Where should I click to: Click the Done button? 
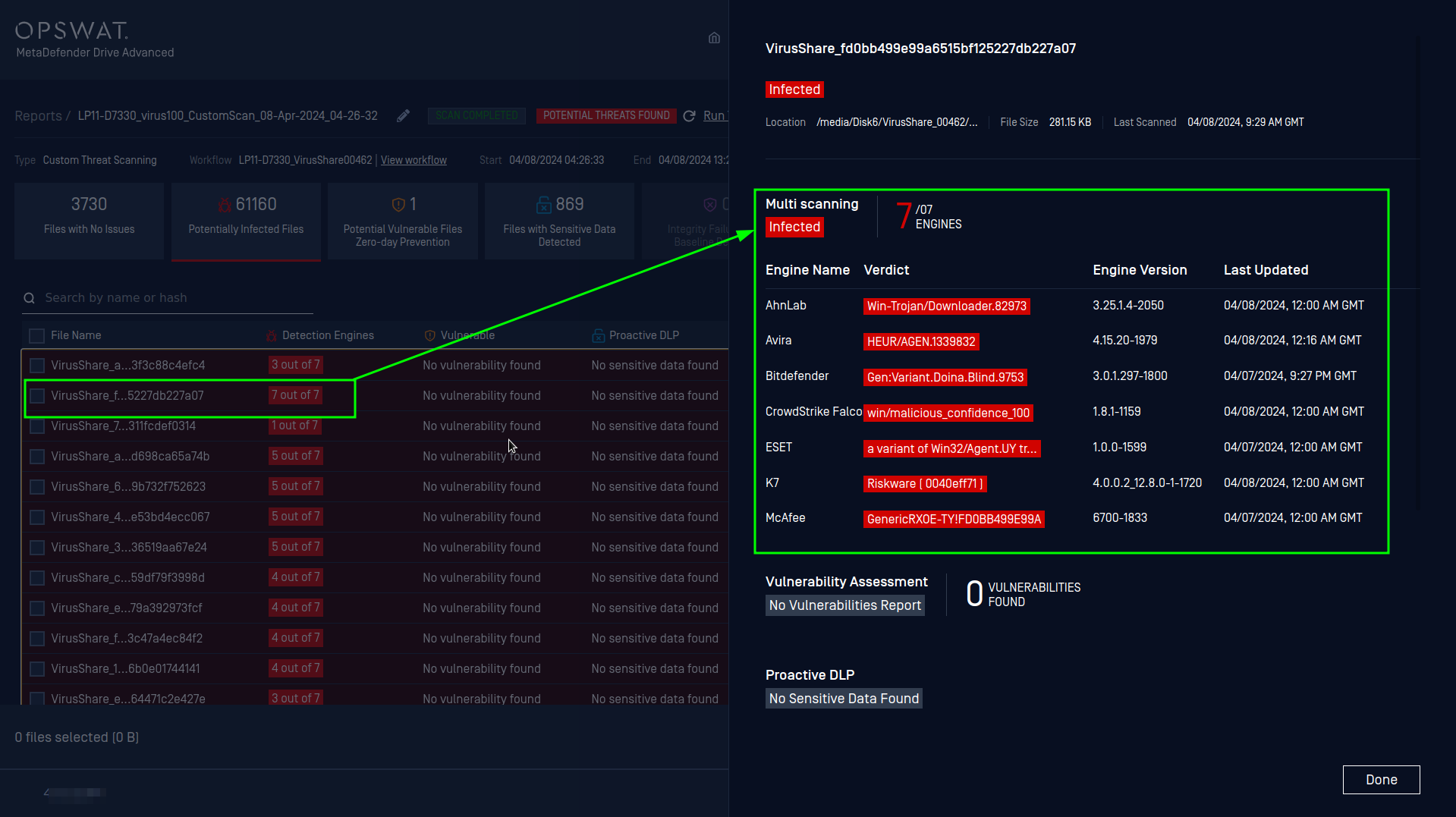[x=1381, y=780]
